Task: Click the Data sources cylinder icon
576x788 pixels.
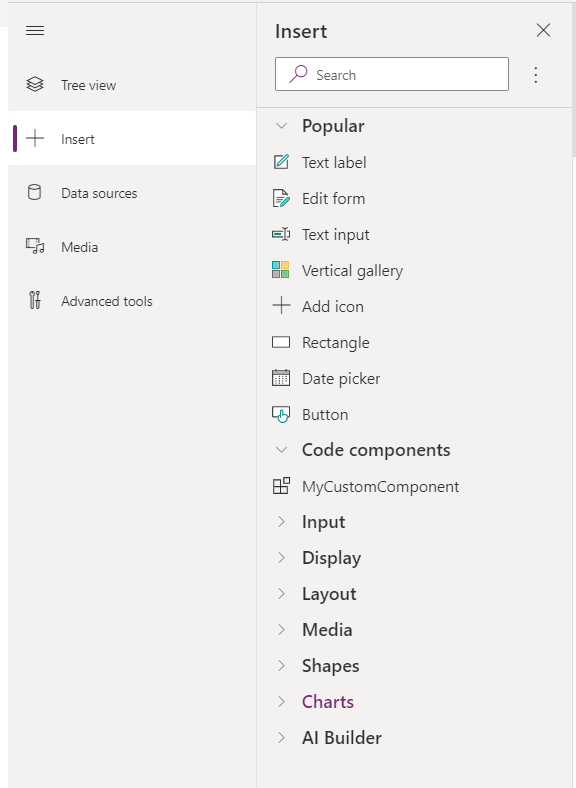Action: pos(34,192)
